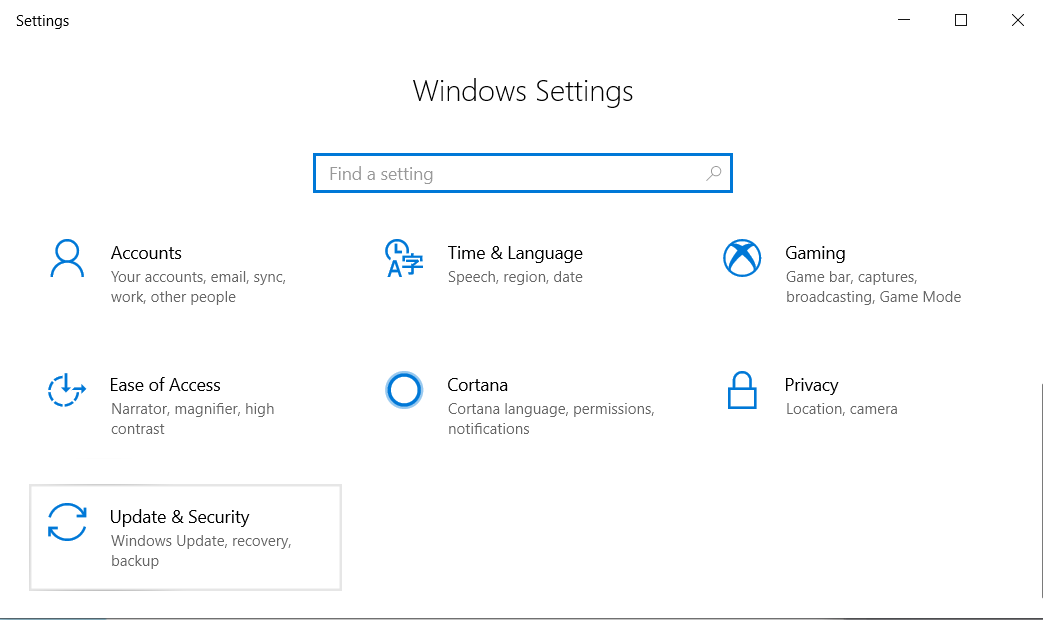
Task: Click the Time & Language clock icon
Action: 404,258
